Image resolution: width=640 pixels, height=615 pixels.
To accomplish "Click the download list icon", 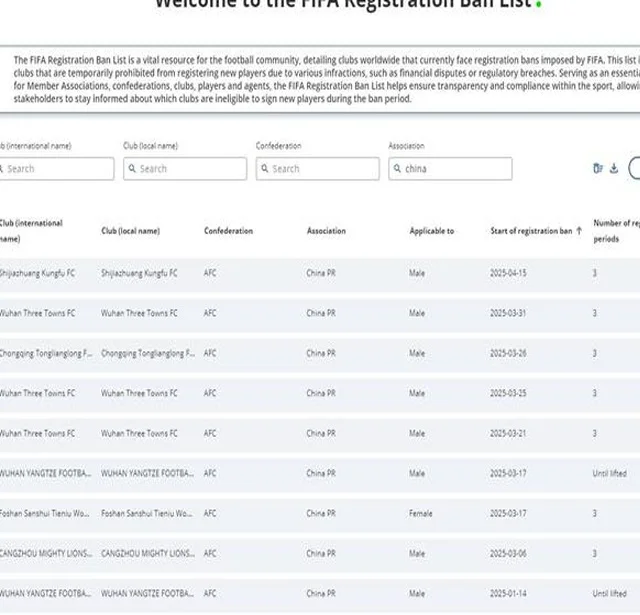I will point(614,168).
